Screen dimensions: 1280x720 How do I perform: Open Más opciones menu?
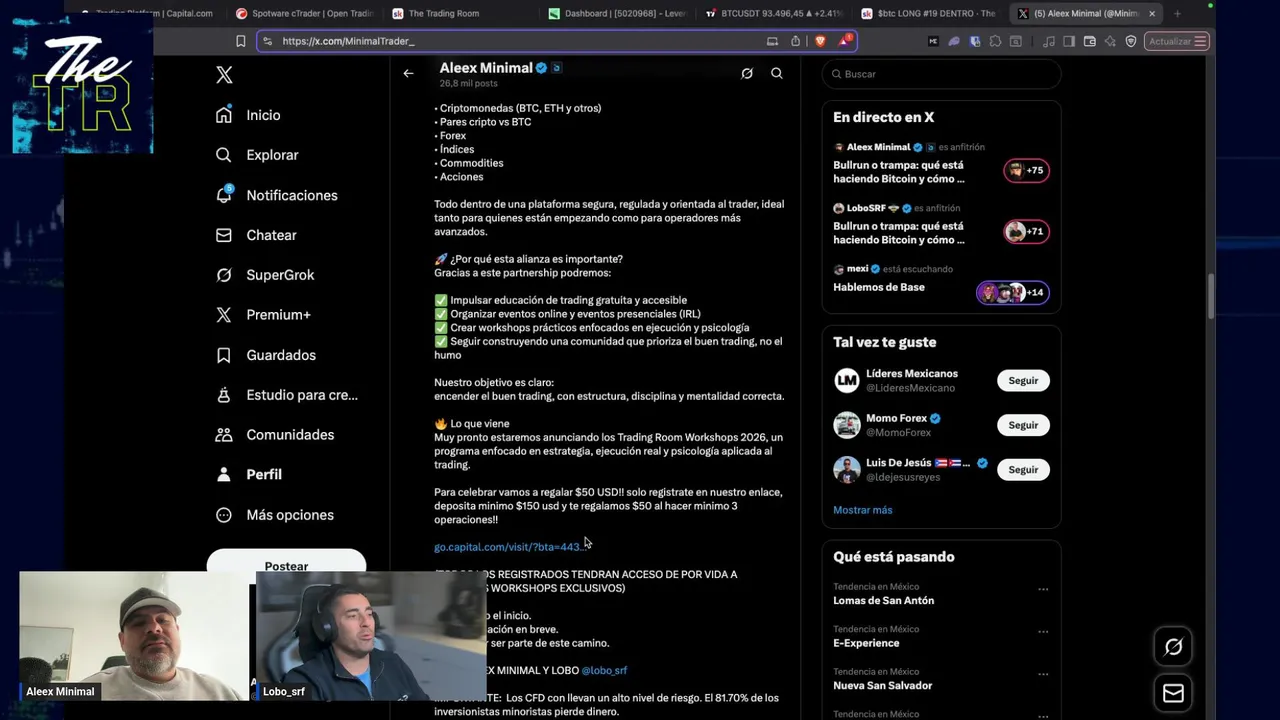tap(275, 515)
